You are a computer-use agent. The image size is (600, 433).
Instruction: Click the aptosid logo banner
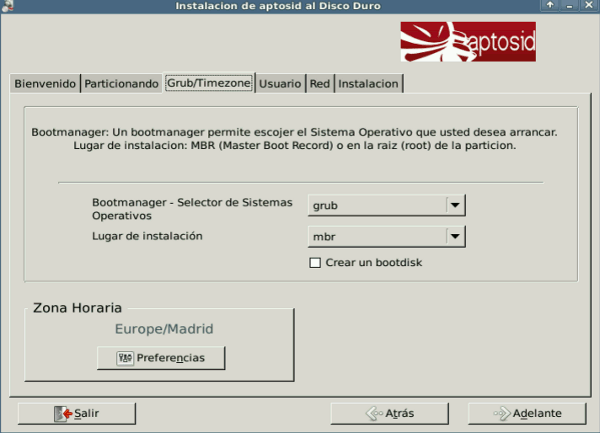click(x=468, y=42)
